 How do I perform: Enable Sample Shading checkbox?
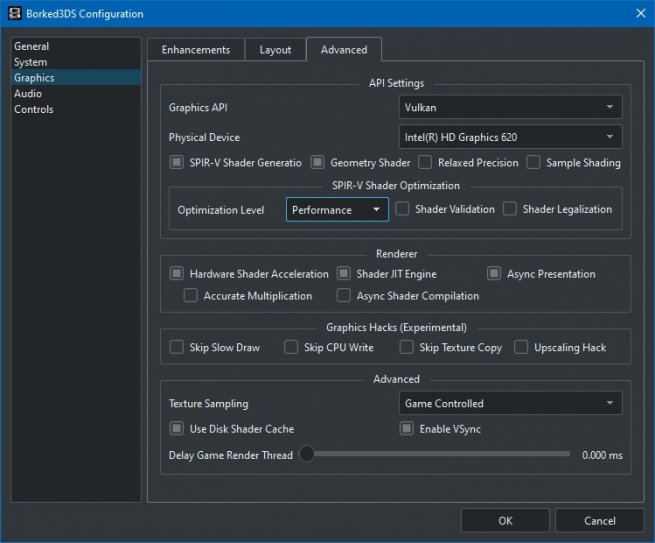(533, 162)
